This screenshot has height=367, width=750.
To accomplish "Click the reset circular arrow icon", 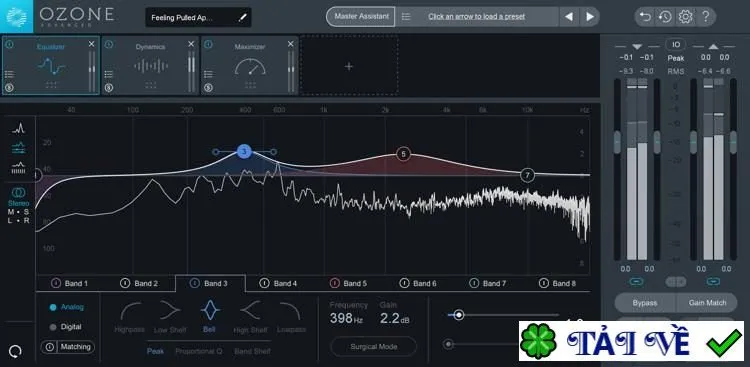I will [15, 351].
